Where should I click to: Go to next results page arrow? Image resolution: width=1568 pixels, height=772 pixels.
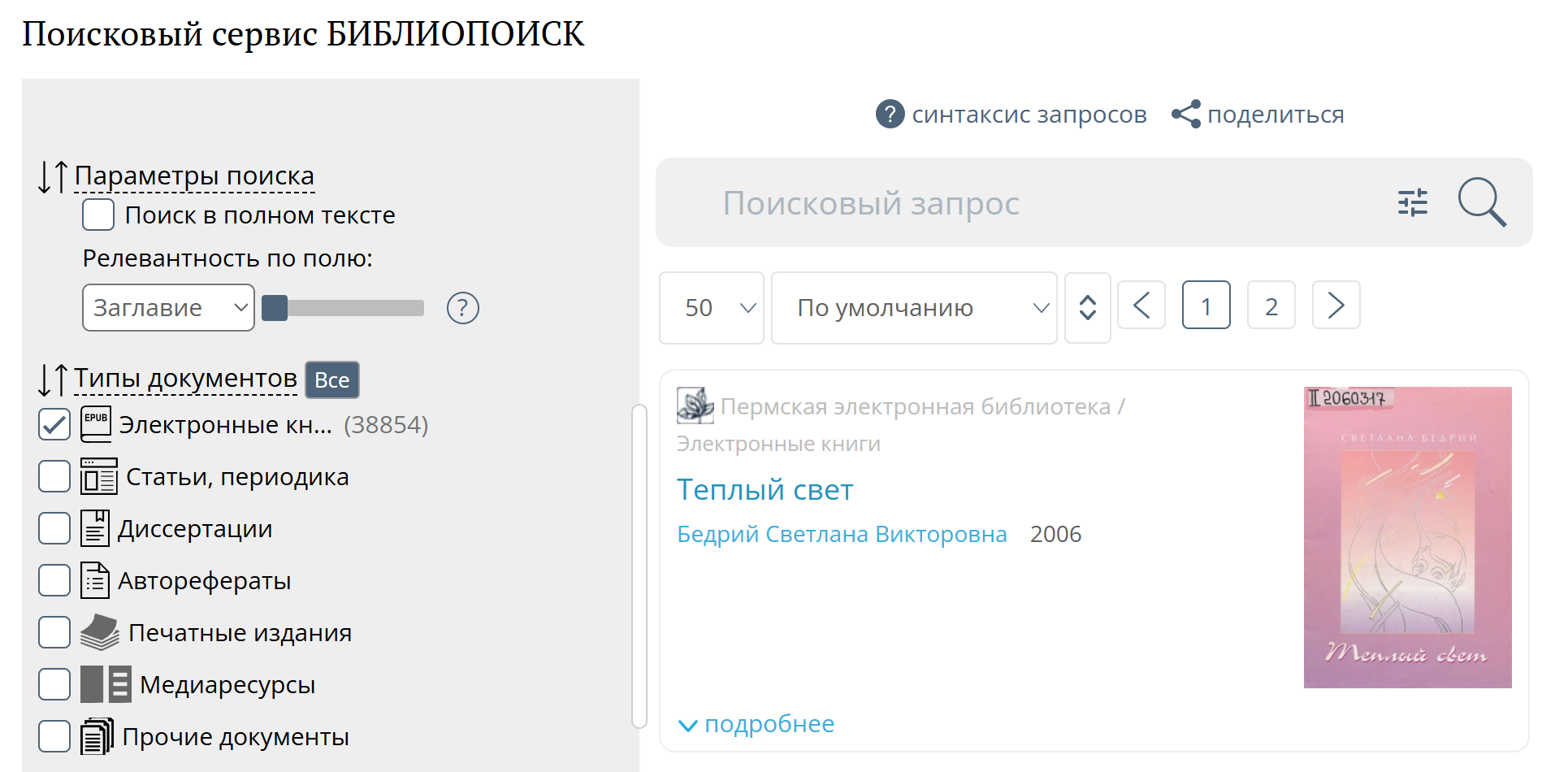[x=1335, y=306]
